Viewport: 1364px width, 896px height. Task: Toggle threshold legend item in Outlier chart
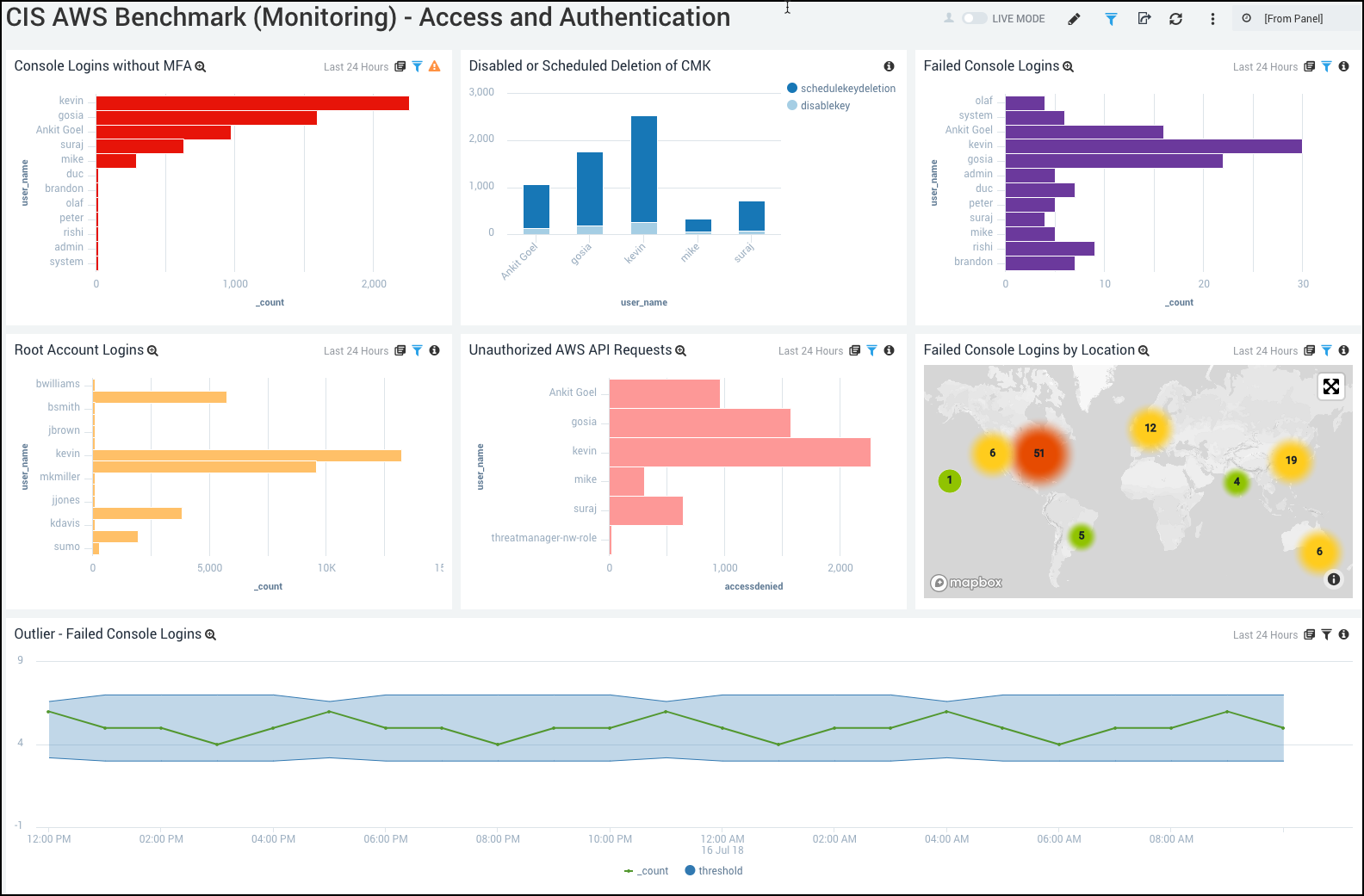(714, 871)
